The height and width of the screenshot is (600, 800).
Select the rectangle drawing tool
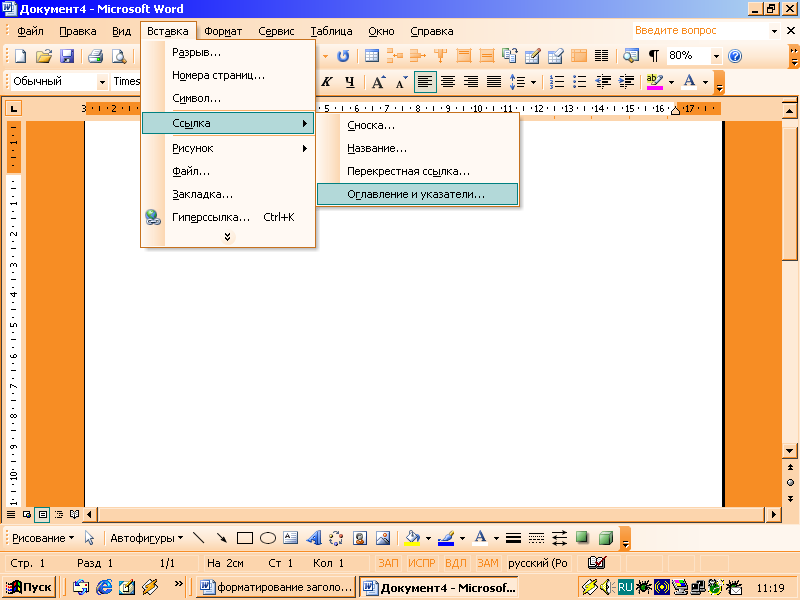tap(245, 538)
